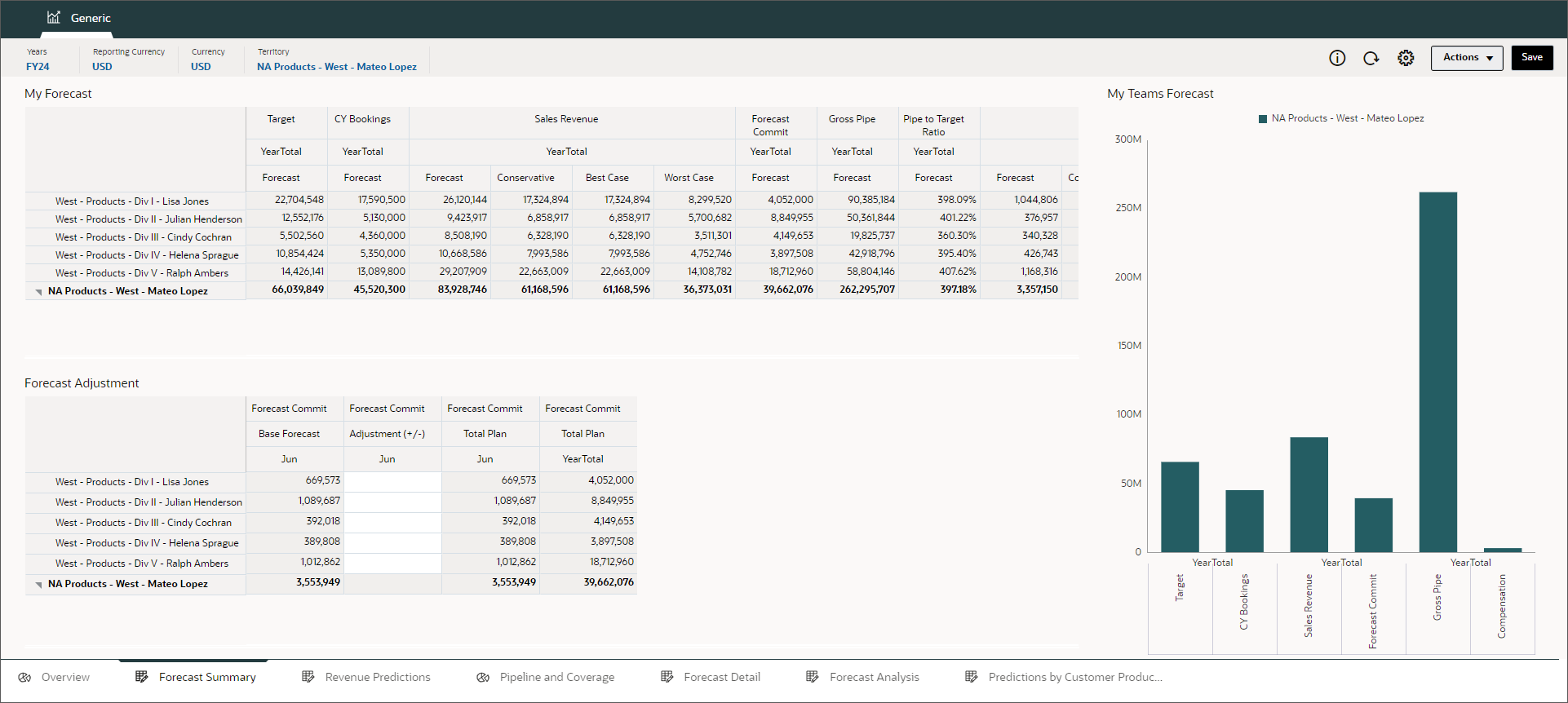Viewport: 1568px width, 703px height.
Task: Open Territory NA Products - West - Mateo Lopez
Action: (x=337, y=67)
